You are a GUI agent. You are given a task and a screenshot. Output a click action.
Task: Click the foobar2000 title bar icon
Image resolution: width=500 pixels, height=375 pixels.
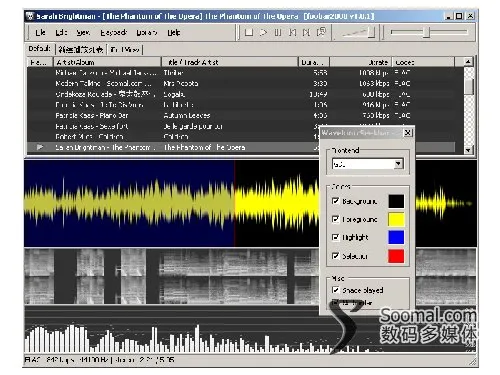[x=30, y=16]
